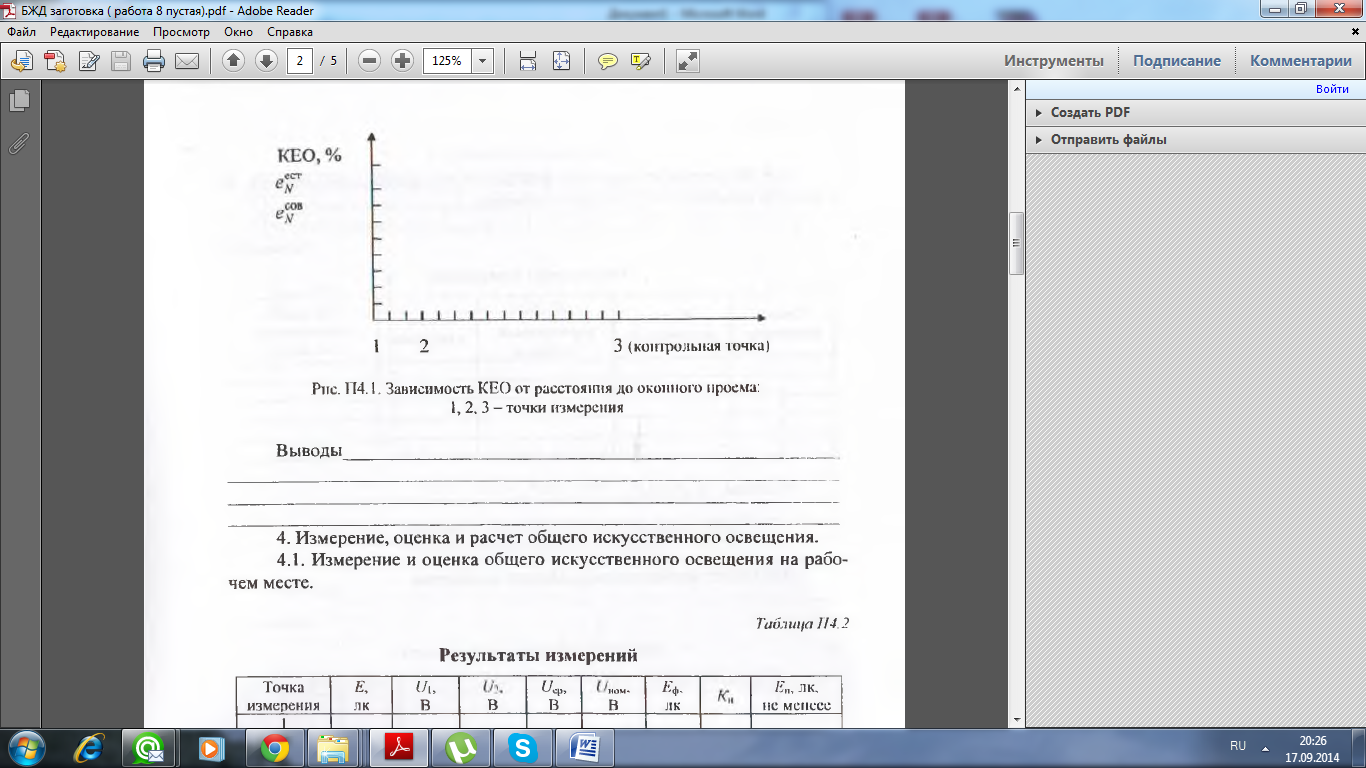
Task: Open the Комментарии pane
Action: click(1301, 61)
